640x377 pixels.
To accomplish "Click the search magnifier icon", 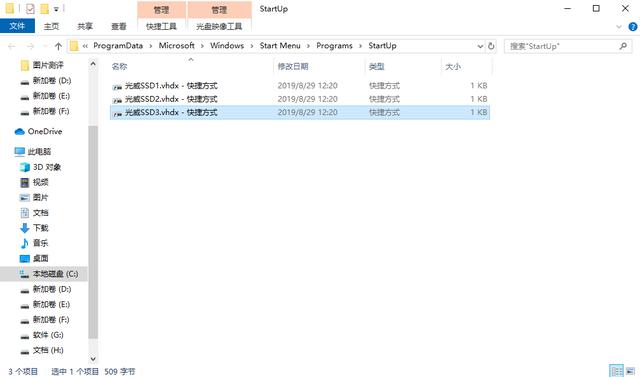I will pos(623,46).
